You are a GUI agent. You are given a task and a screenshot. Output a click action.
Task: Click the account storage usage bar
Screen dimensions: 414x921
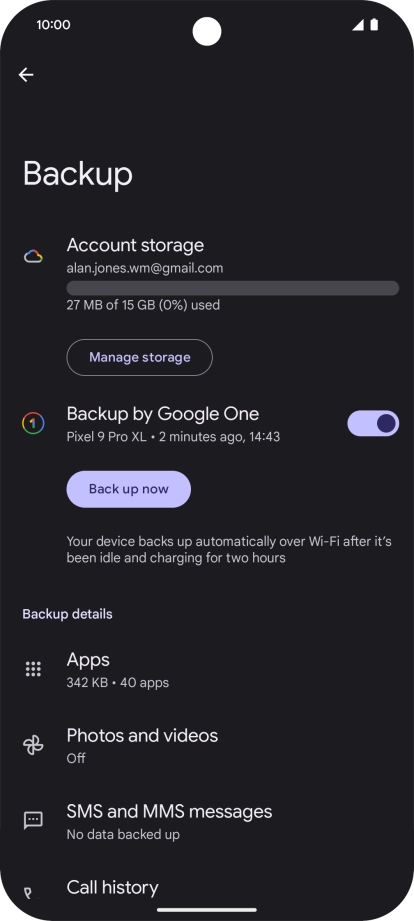pyautogui.click(x=233, y=288)
